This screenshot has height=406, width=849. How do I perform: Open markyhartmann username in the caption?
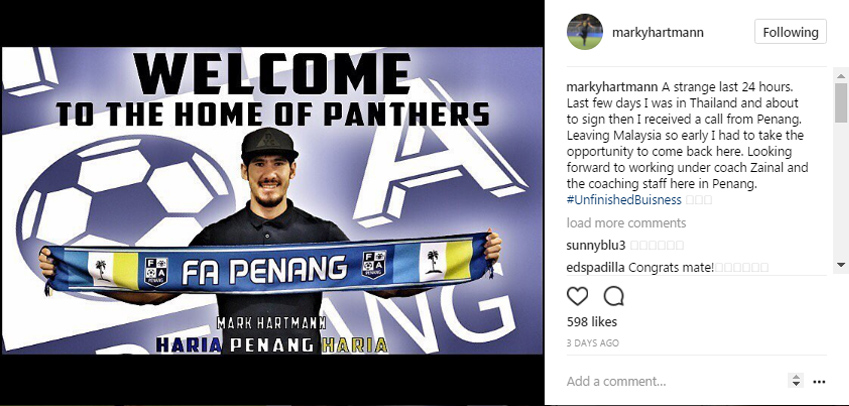click(x=612, y=87)
